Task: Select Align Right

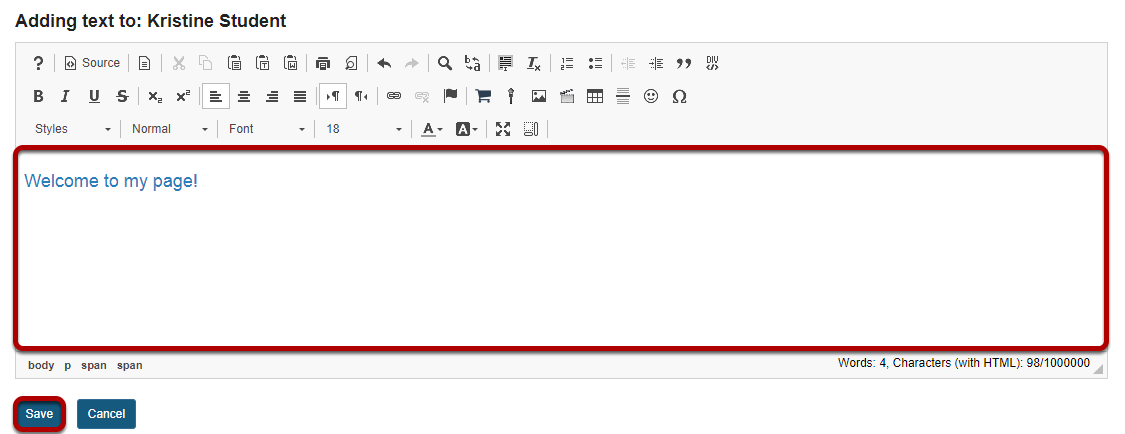Action: [272, 96]
